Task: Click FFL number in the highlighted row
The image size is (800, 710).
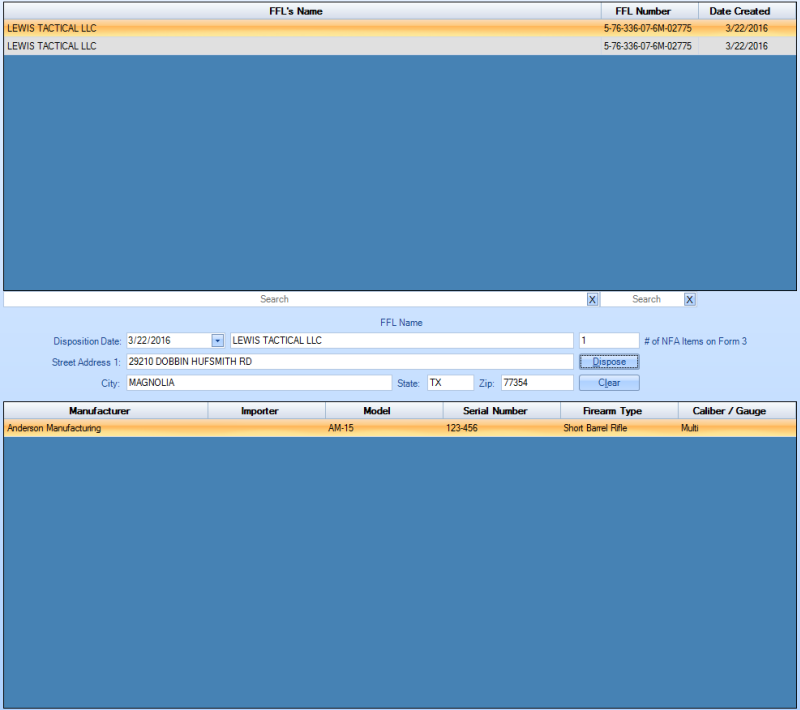Action: [647, 28]
